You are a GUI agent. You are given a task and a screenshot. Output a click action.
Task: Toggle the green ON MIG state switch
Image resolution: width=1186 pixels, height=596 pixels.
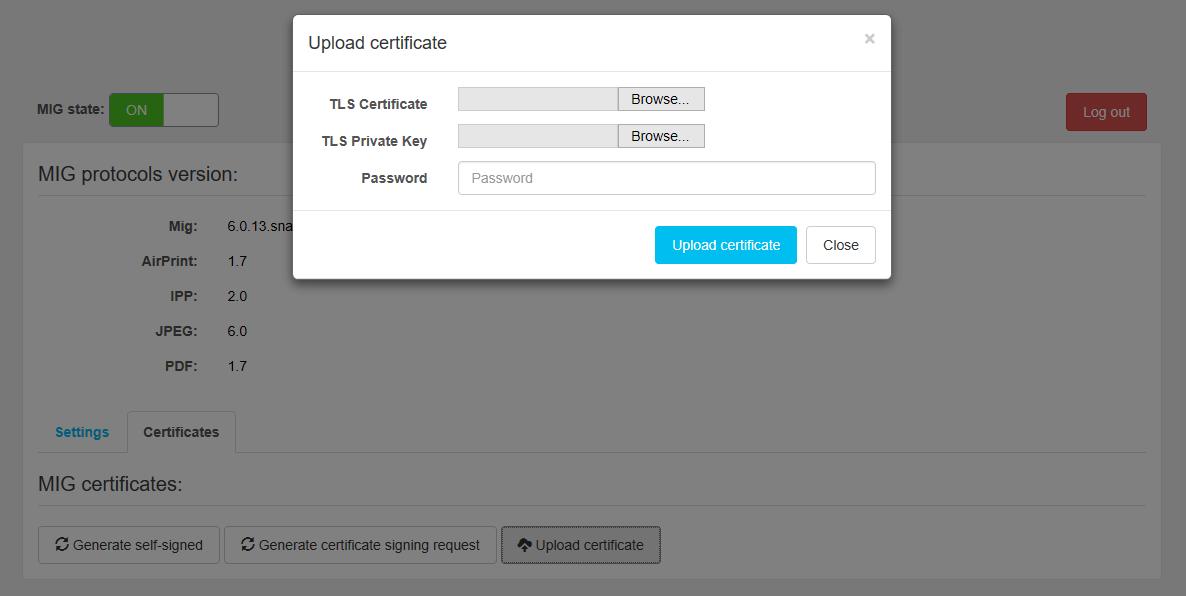(137, 110)
